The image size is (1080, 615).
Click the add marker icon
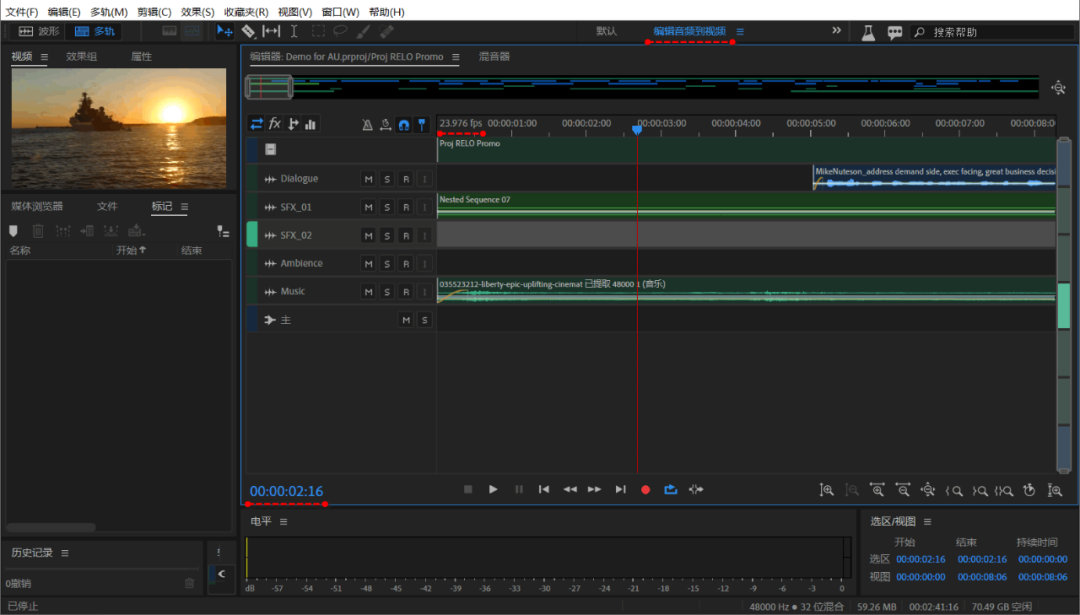[13, 231]
